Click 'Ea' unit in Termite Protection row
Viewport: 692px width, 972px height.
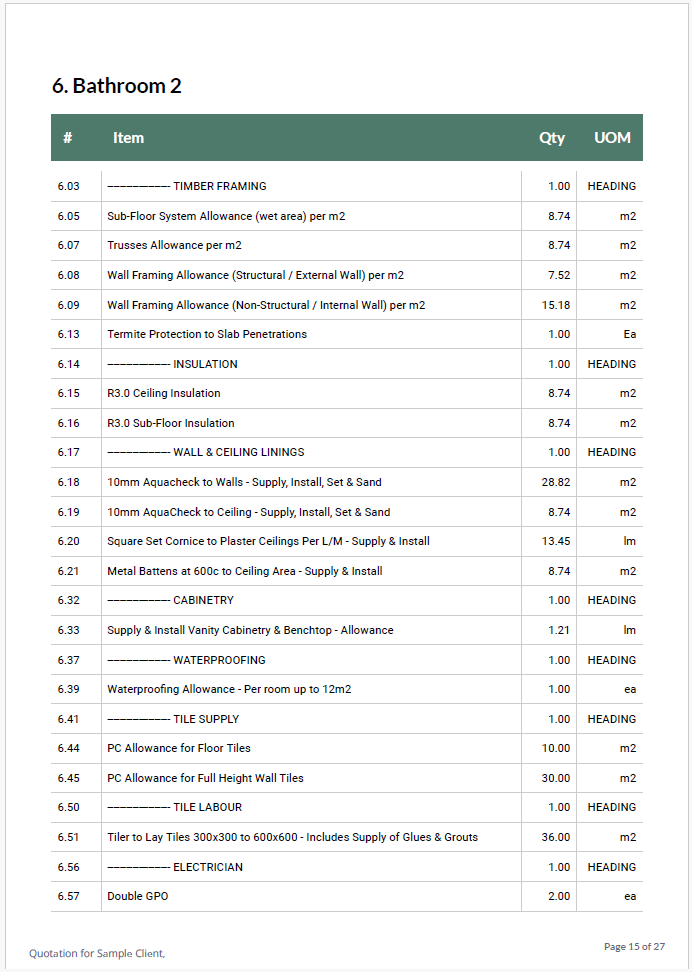[x=629, y=334]
